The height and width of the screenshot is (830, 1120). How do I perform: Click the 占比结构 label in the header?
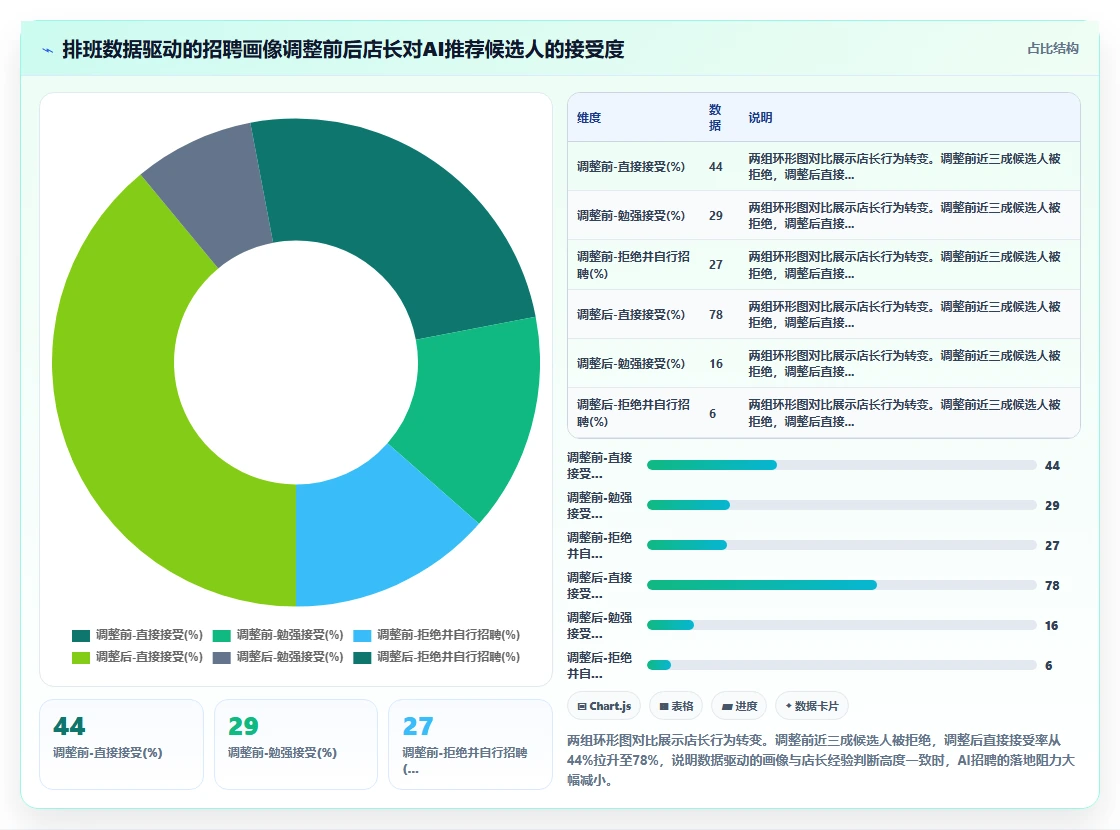point(1052,49)
